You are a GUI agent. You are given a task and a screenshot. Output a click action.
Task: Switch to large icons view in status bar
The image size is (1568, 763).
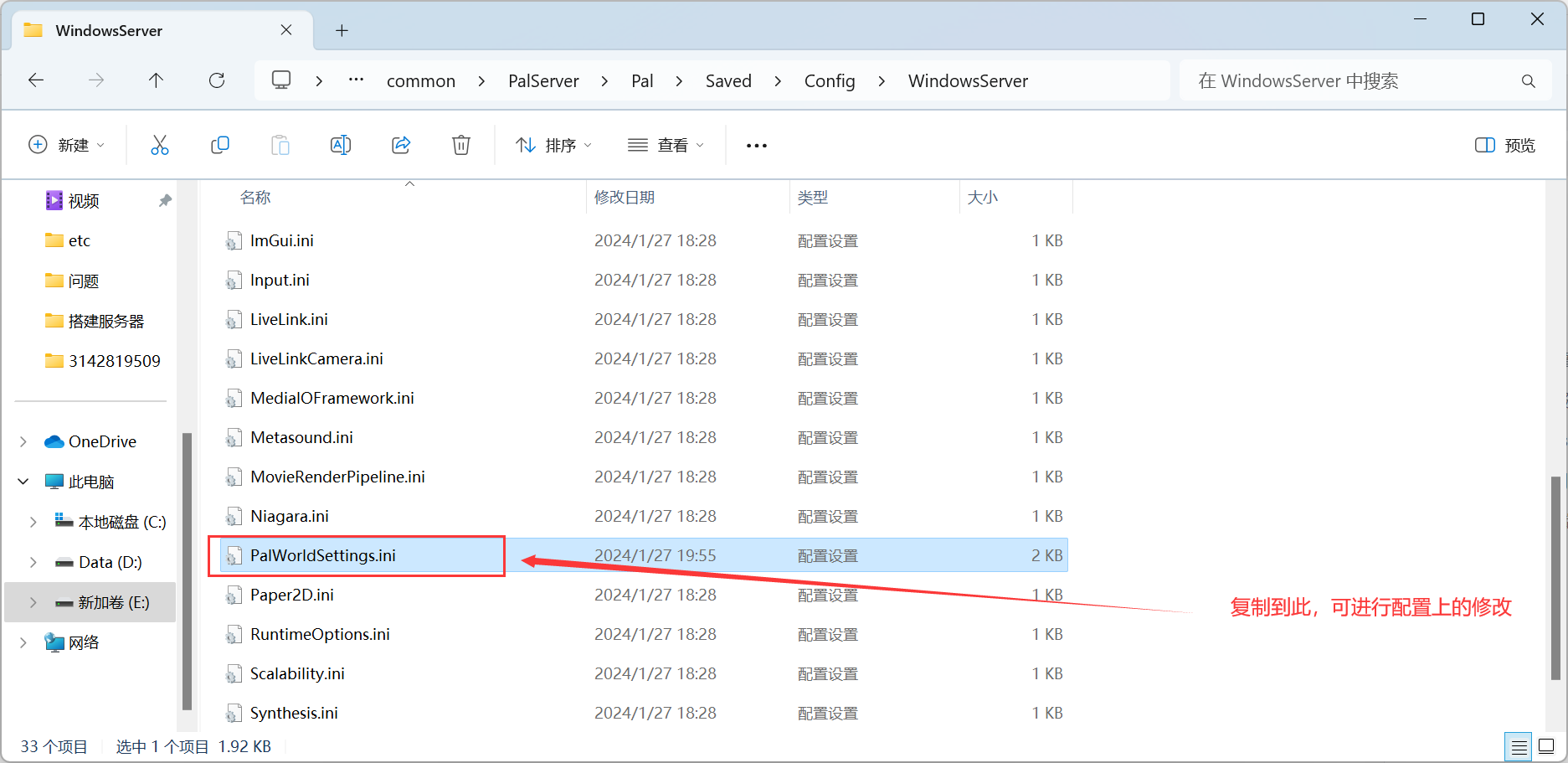[1546, 746]
